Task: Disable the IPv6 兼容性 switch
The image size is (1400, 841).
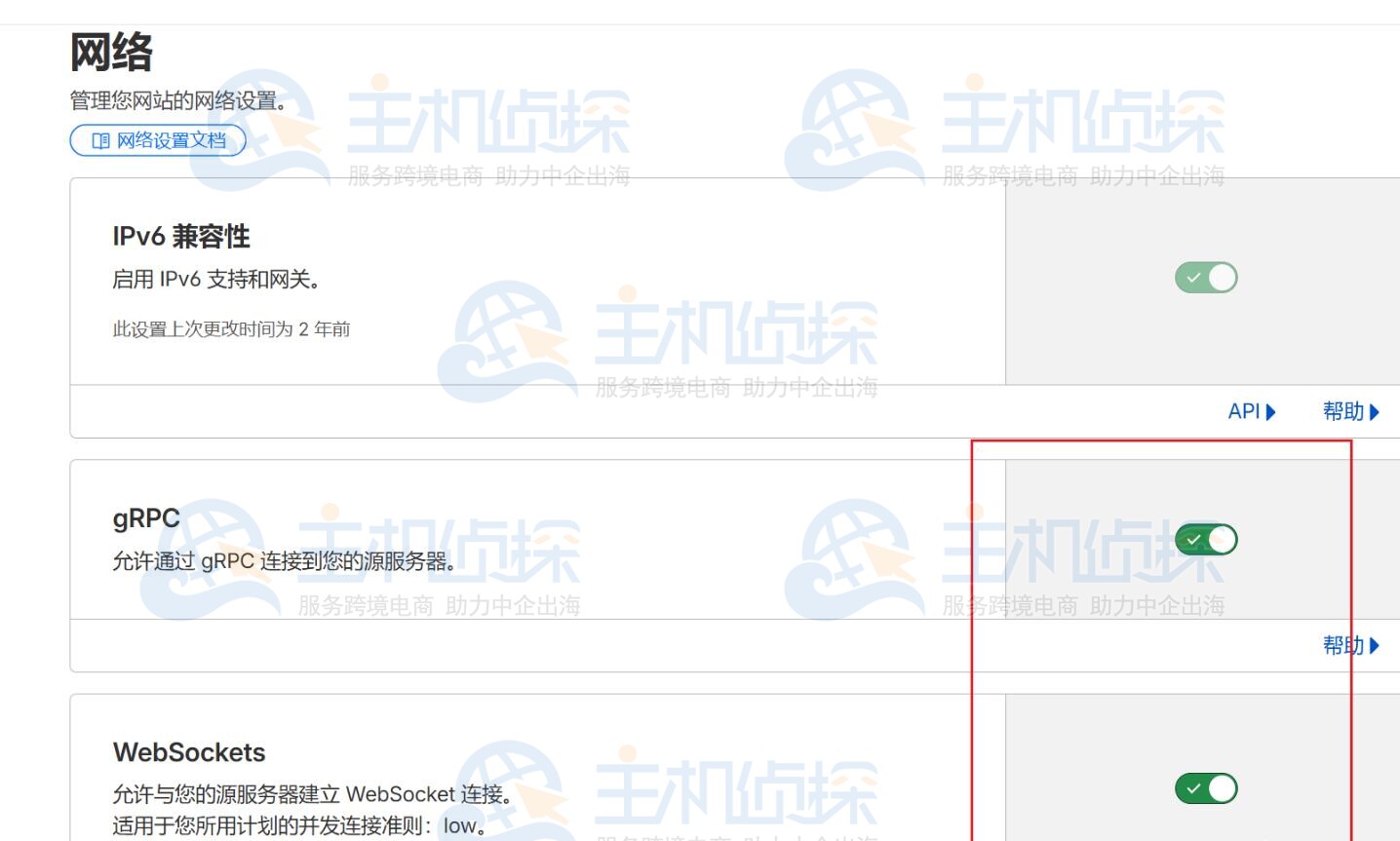Action: 1206,278
